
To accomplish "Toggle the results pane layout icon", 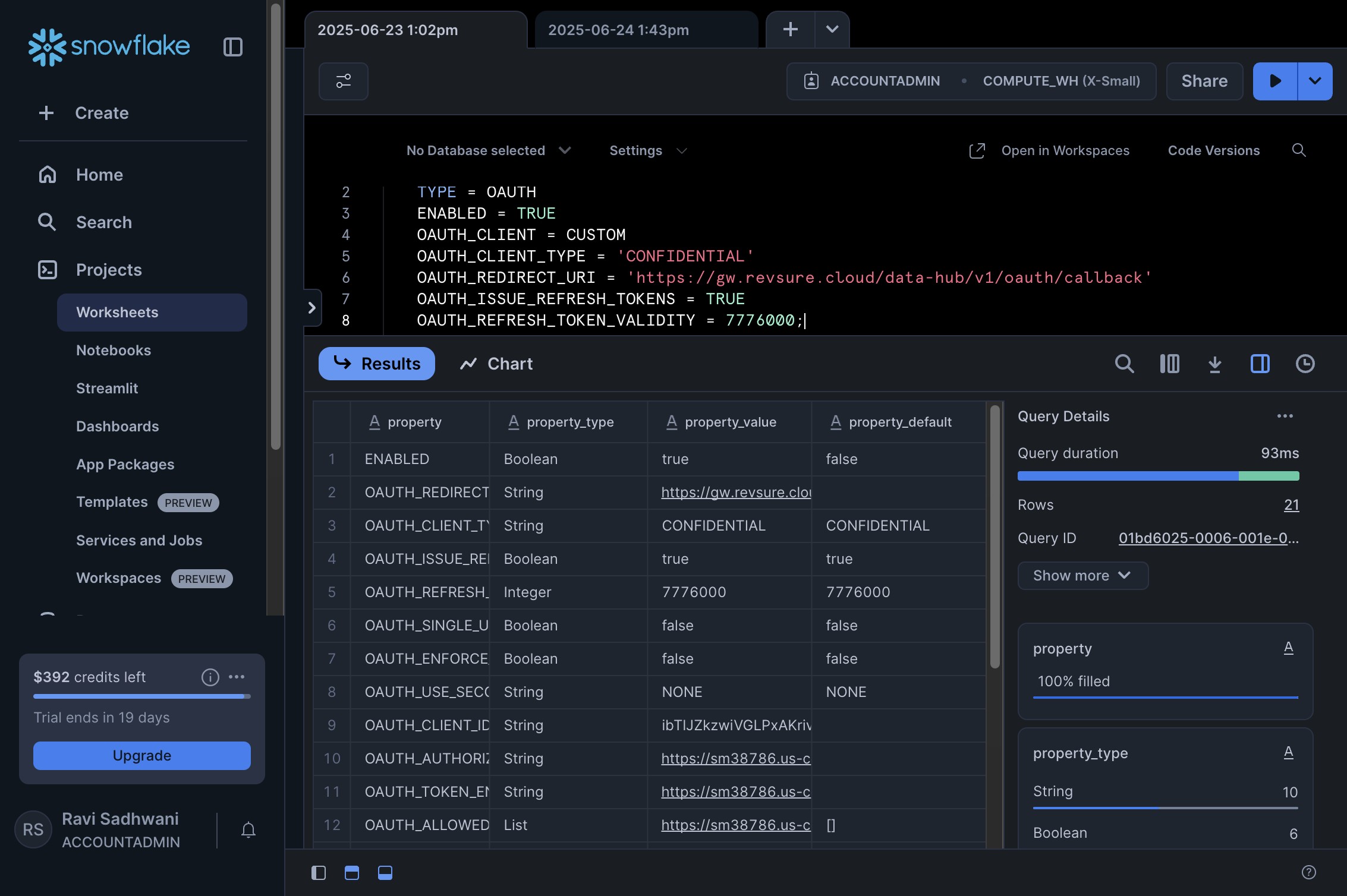I will pos(385,872).
